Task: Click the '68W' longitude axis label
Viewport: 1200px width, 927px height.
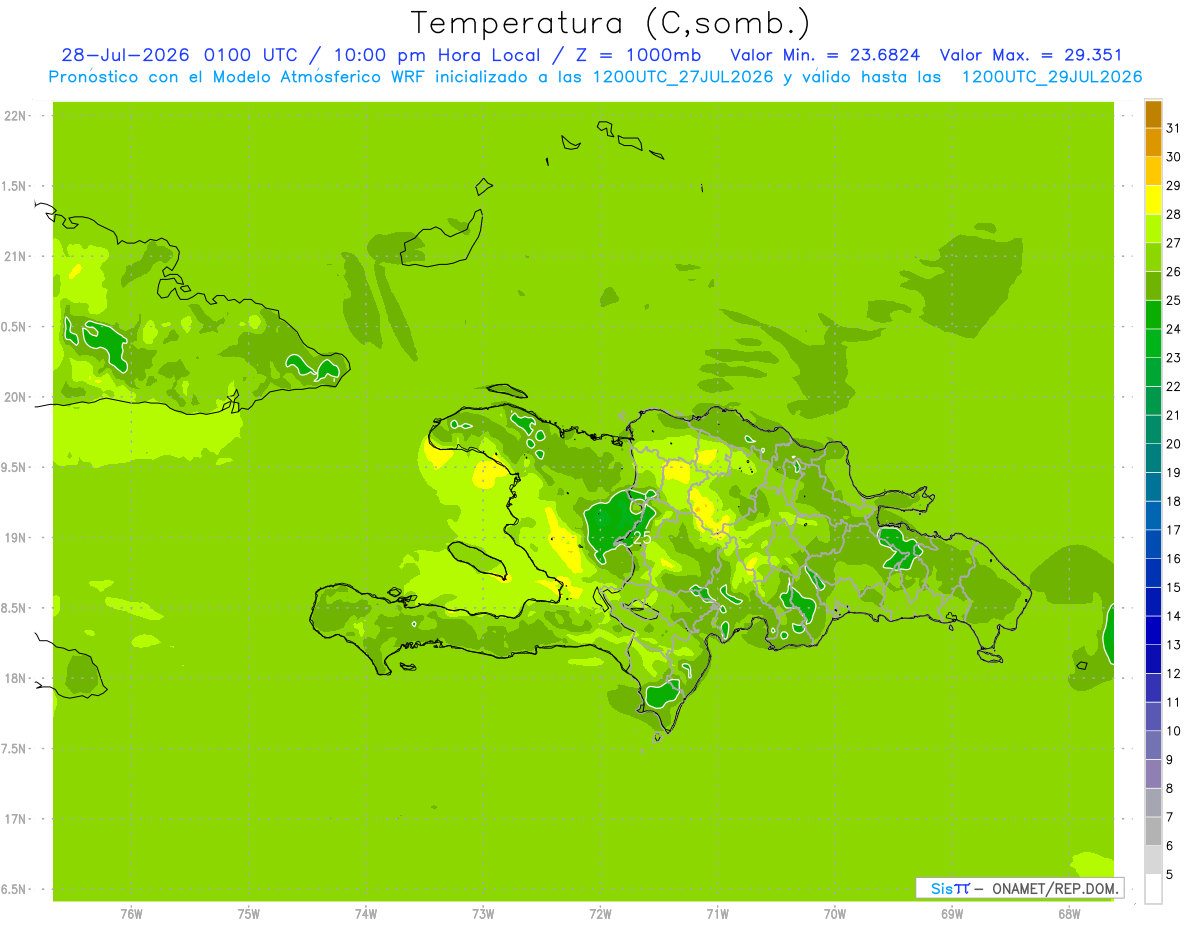Action: (x=1069, y=914)
